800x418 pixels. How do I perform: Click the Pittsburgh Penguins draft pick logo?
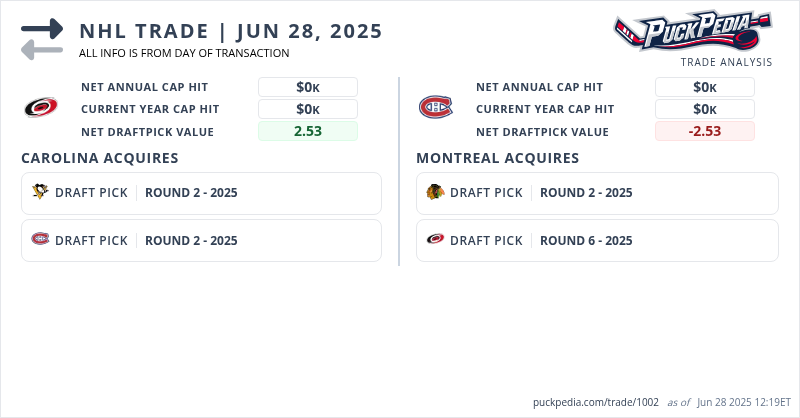pos(40,192)
